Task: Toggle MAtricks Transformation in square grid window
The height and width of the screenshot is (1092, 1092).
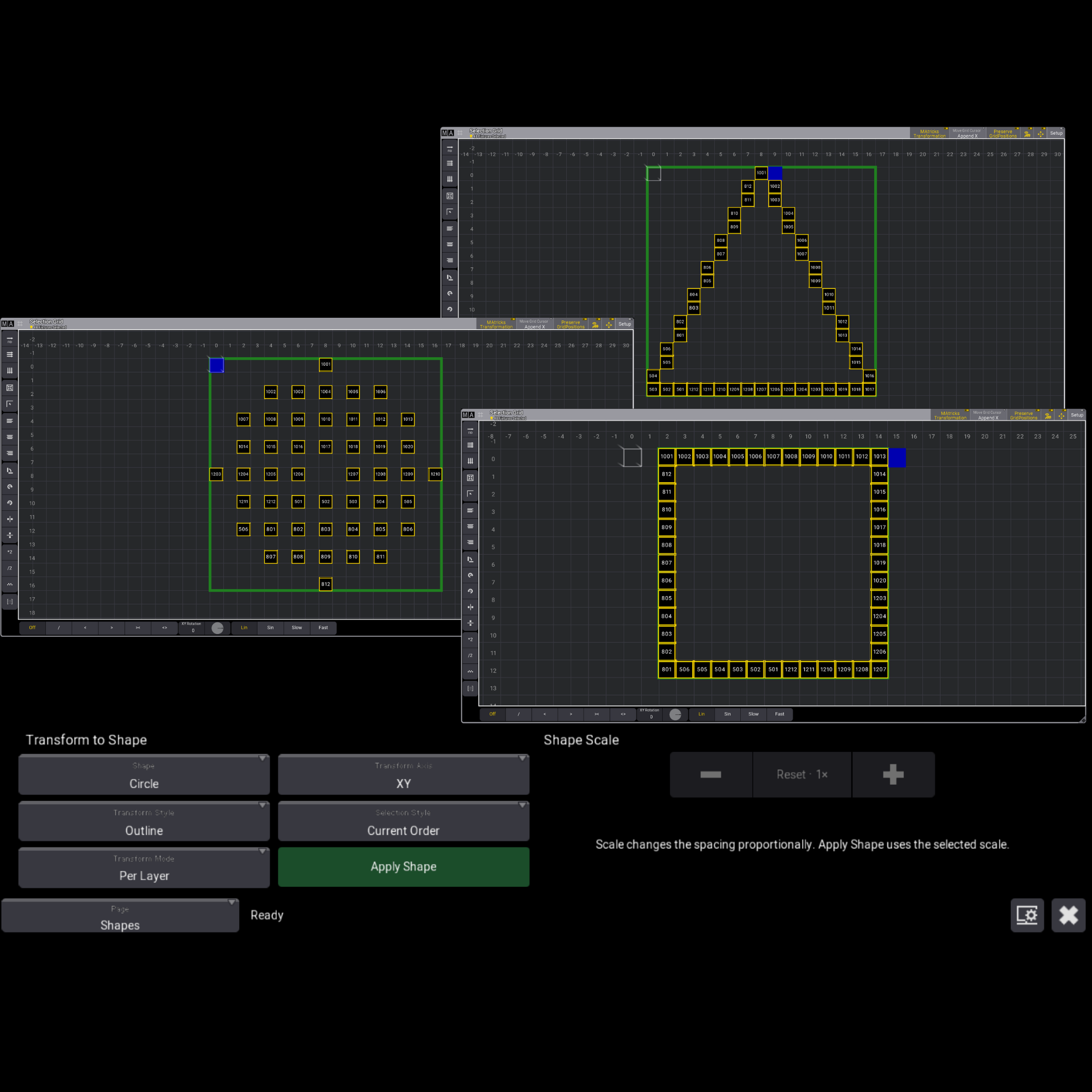Action: 950,416
